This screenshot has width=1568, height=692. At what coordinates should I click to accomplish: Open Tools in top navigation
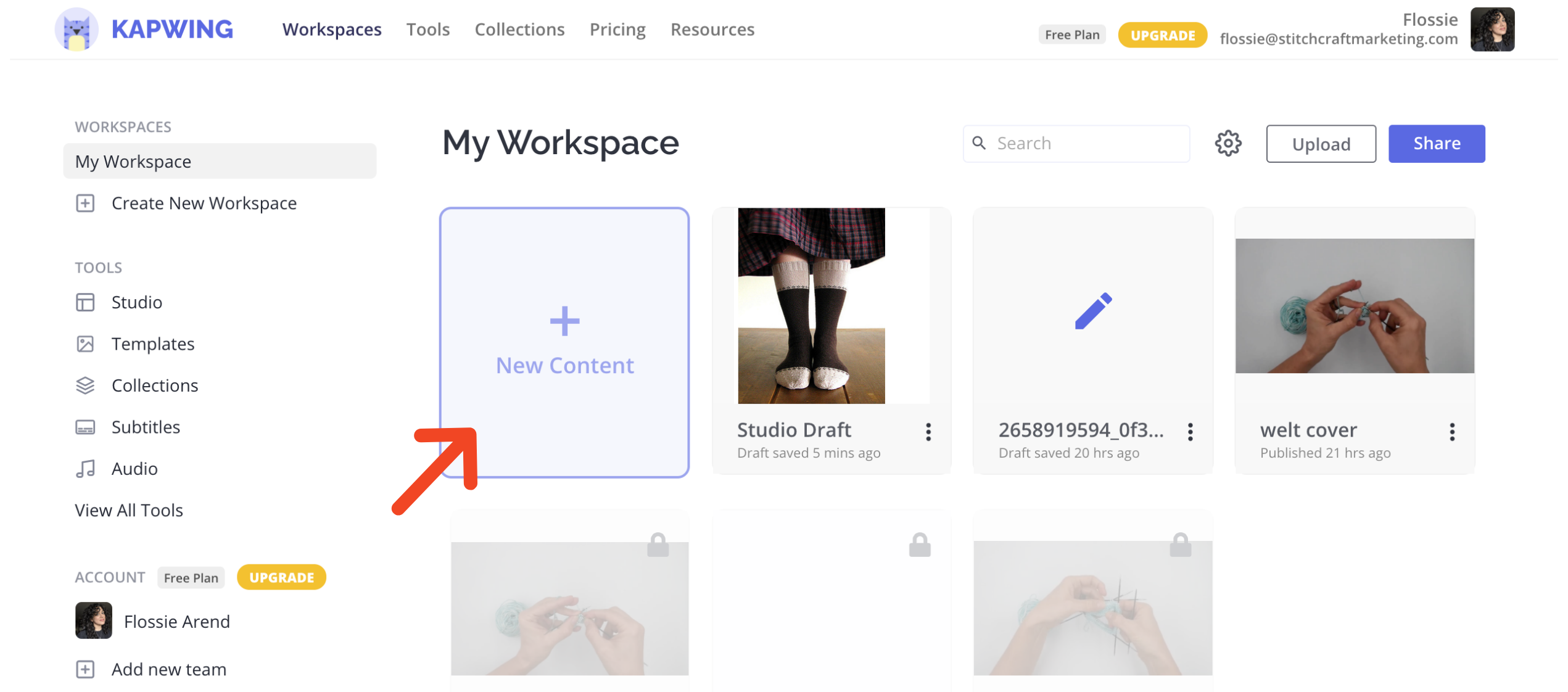coord(427,30)
